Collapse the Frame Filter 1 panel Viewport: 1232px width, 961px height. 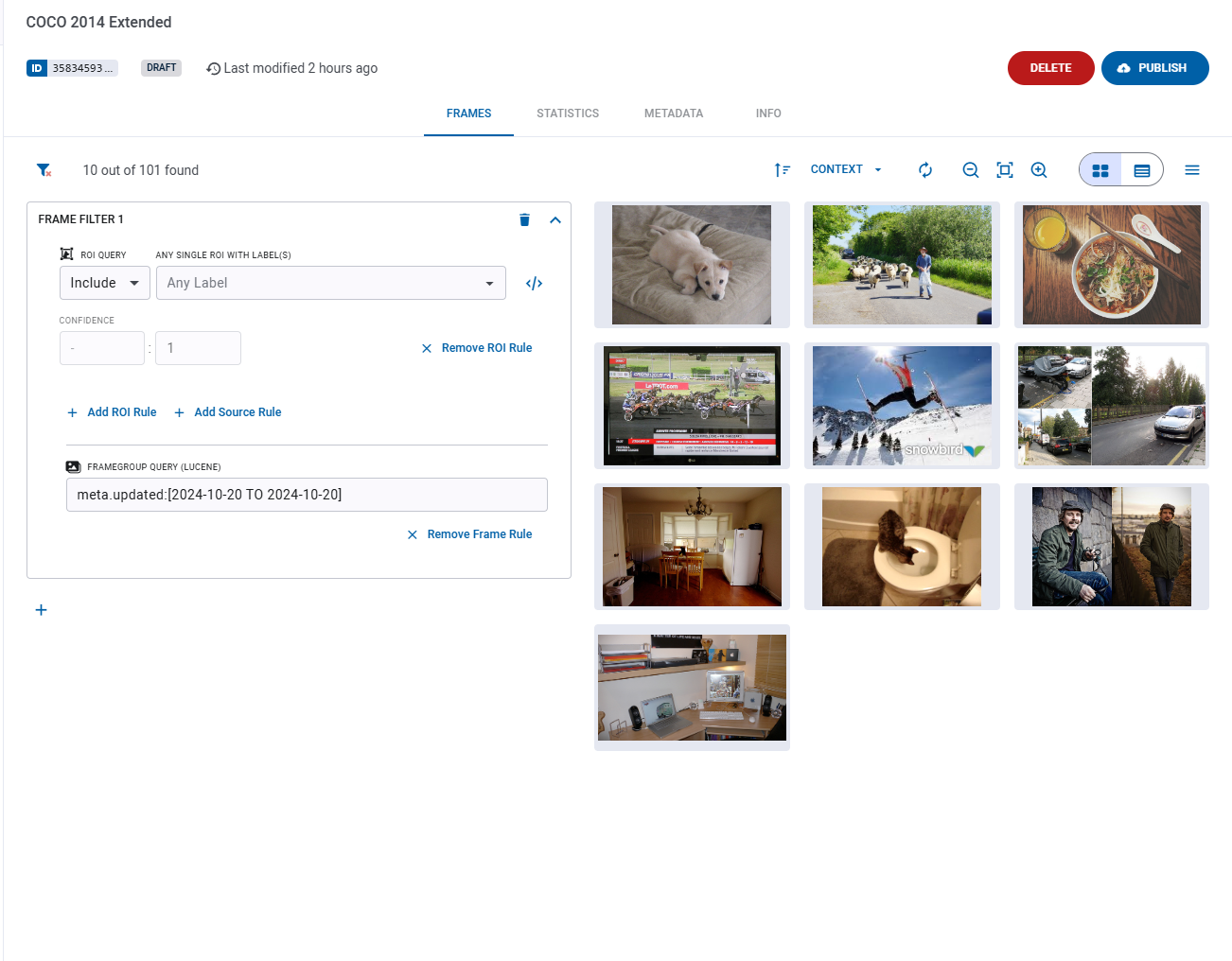tap(555, 219)
